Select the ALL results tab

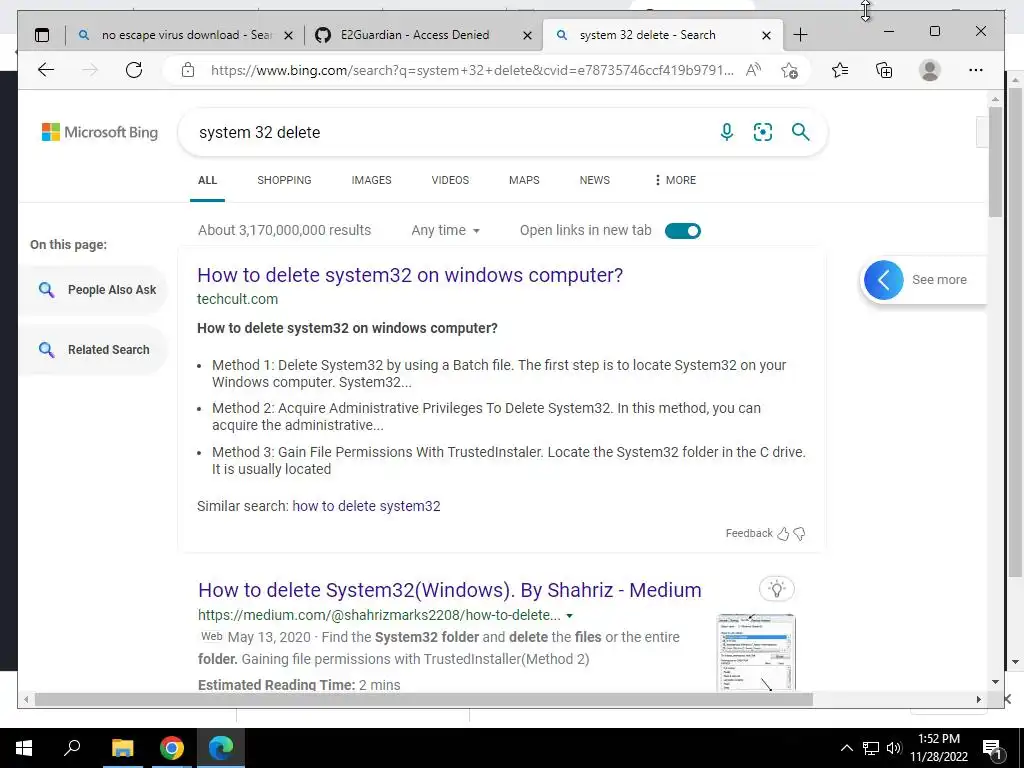pos(207,180)
